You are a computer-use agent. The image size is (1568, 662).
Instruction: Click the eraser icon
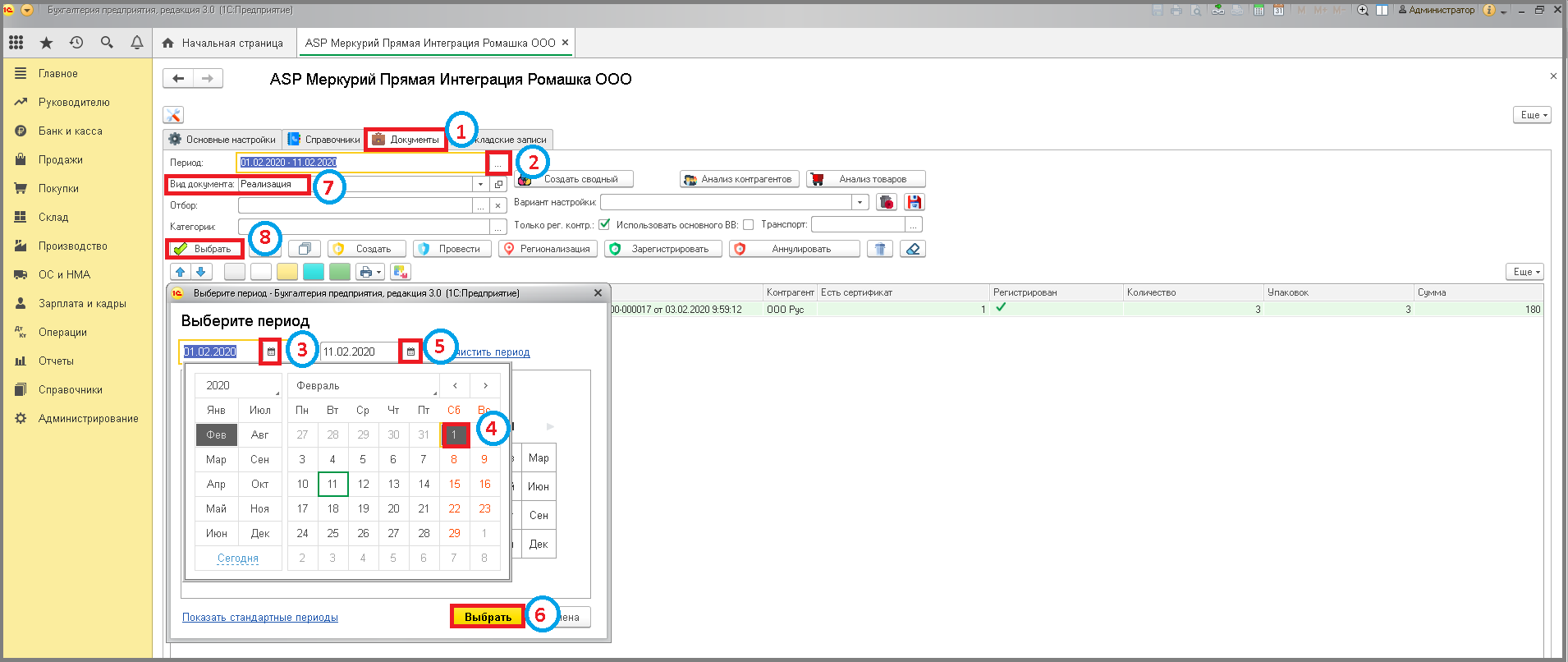(x=913, y=249)
